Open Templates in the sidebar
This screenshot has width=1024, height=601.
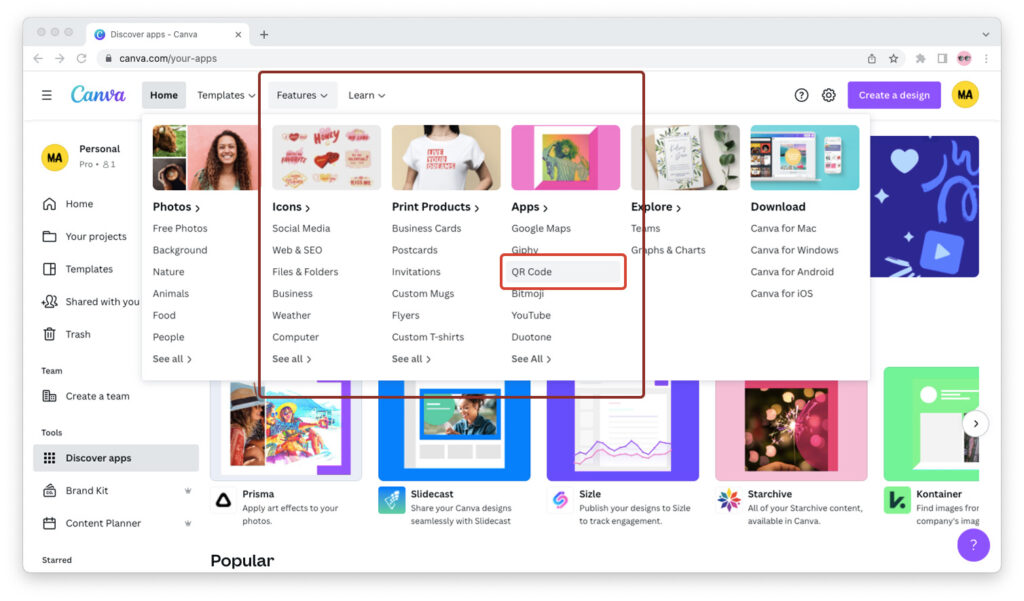[77, 269]
